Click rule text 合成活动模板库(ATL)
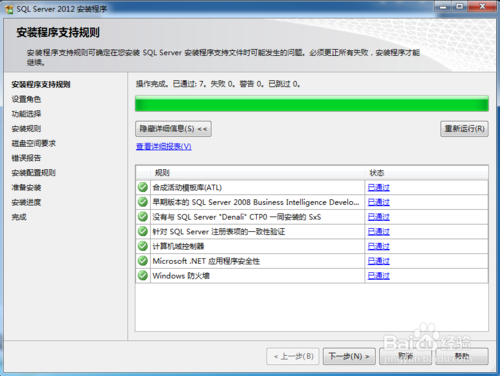Viewport: 500px width, 376px height. pyautogui.click(x=187, y=187)
